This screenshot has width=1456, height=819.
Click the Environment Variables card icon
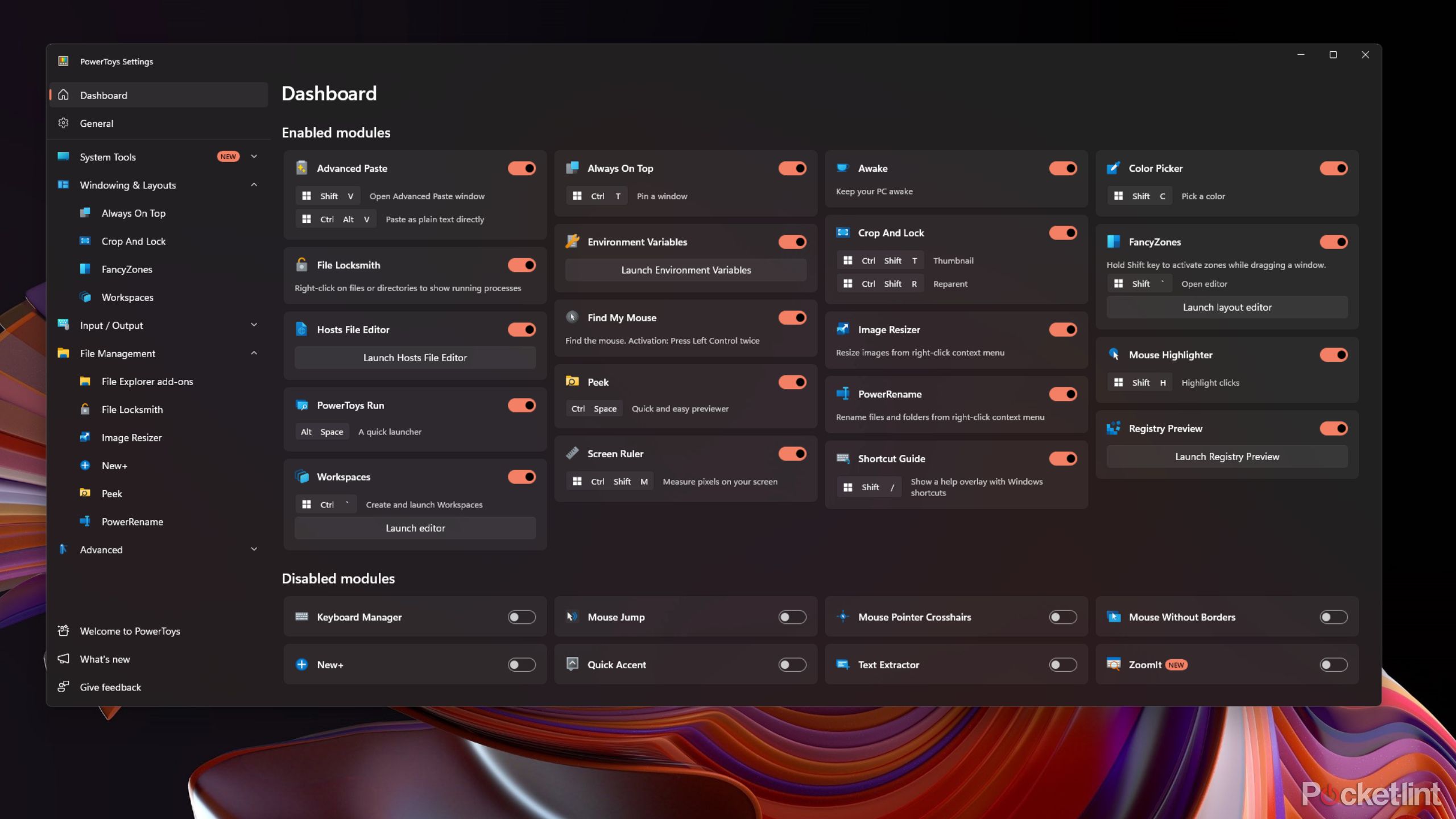pyautogui.click(x=572, y=241)
